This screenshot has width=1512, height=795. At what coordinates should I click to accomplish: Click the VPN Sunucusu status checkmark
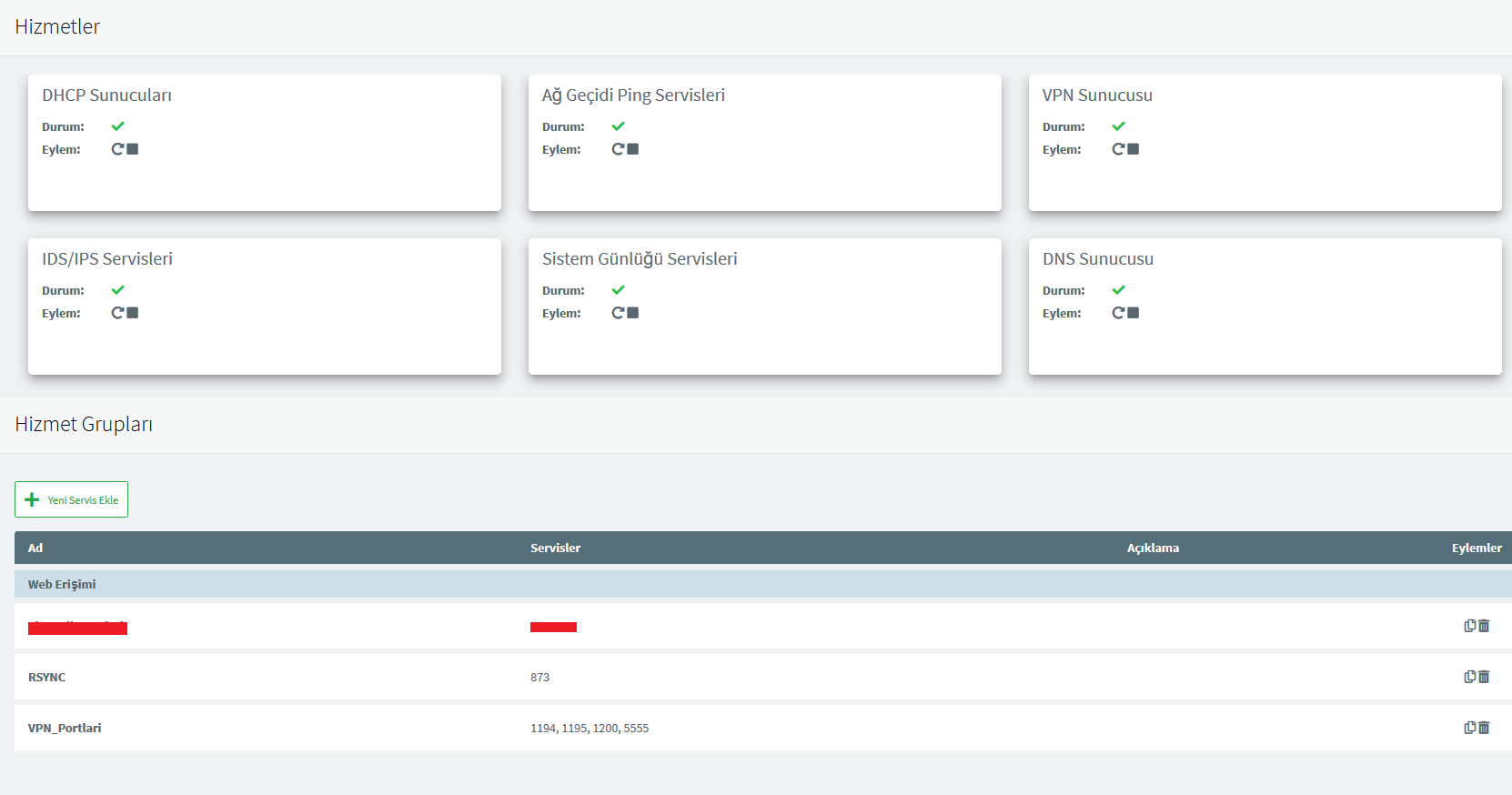click(1118, 126)
